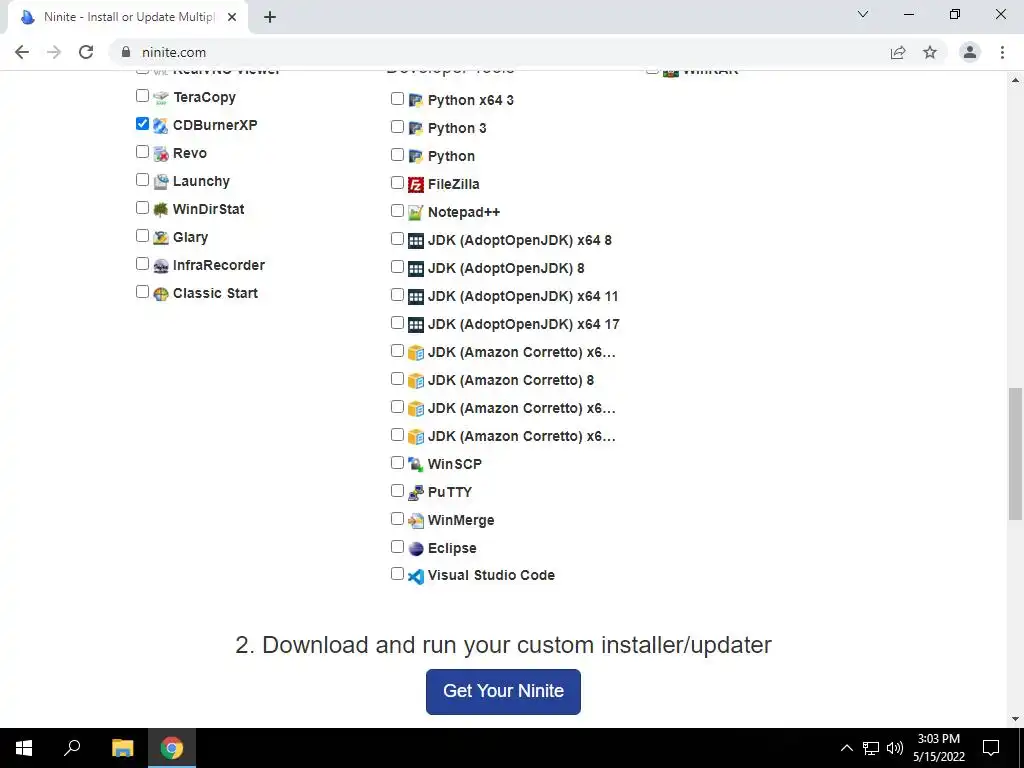Click the Launchy label
This screenshot has width=1024, height=768.
click(x=201, y=181)
